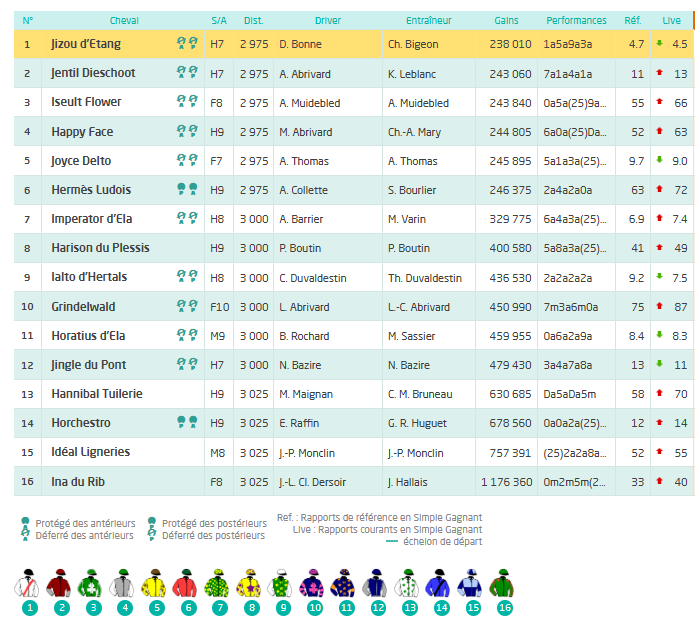Open horse Ina du Rib
Screen dimensions: 695x644
[x=81, y=482]
